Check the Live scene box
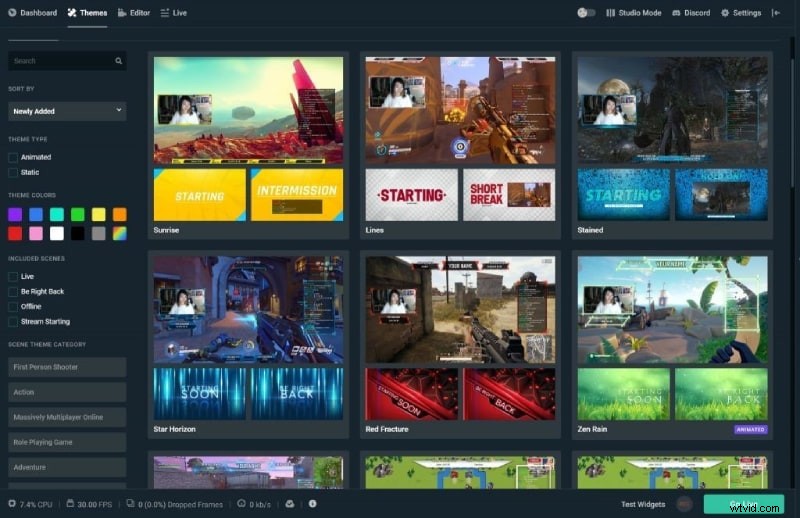 coord(13,277)
